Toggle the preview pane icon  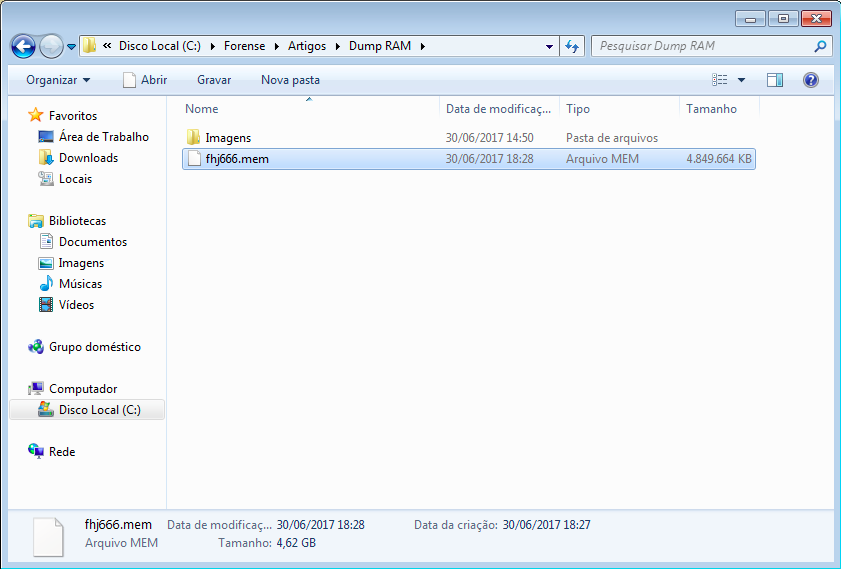(x=775, y=80)
